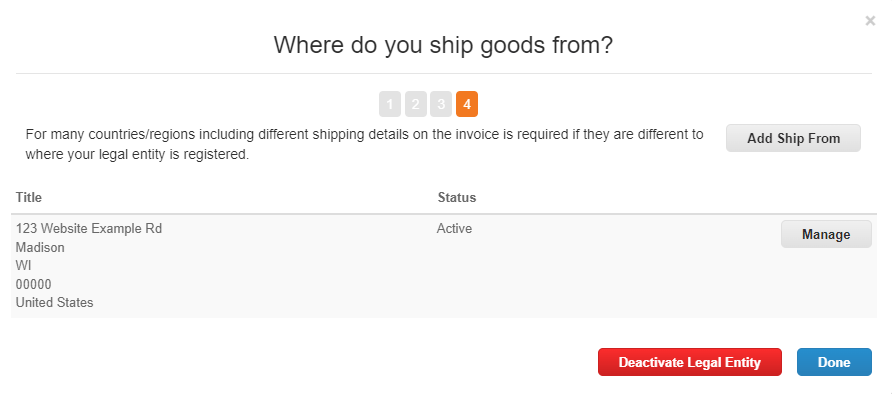Select the orange step 4 indicator
Viewport: 892px width, 394px height.
[466, 104]
